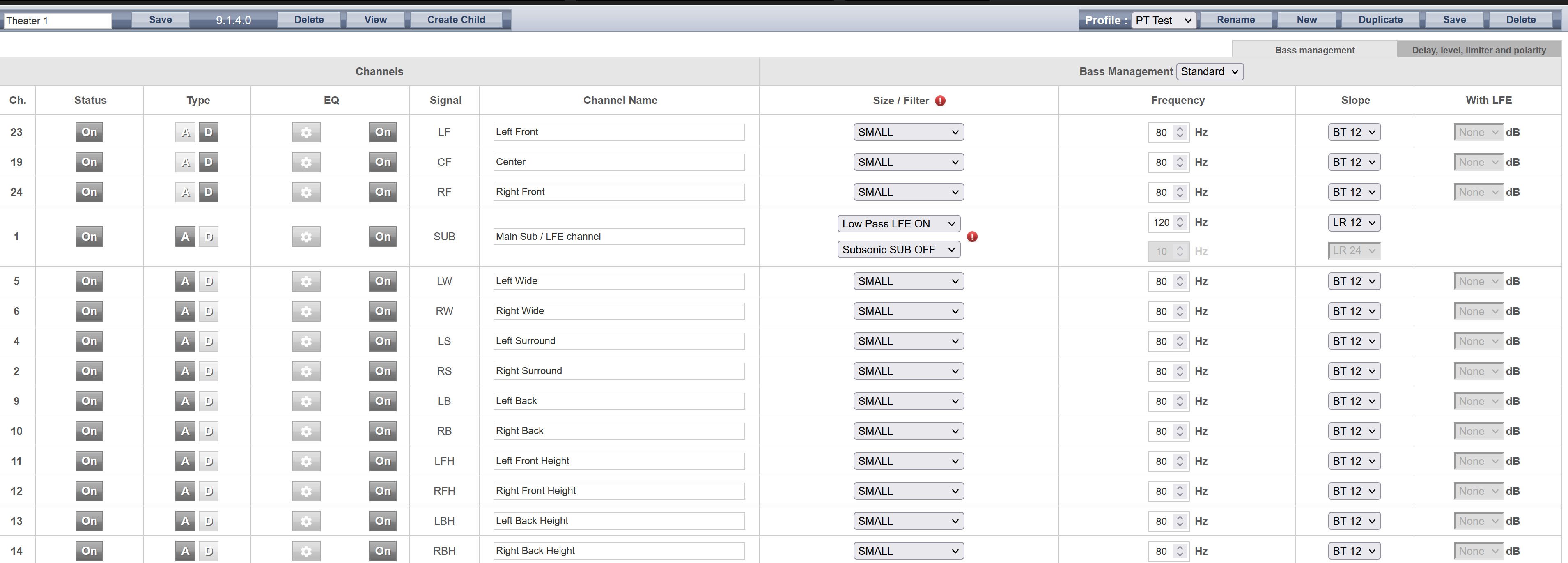Screen dimensions: 1568x563
Task: Toggle Status On for Left Back channel
Action: tap(89, 401)
